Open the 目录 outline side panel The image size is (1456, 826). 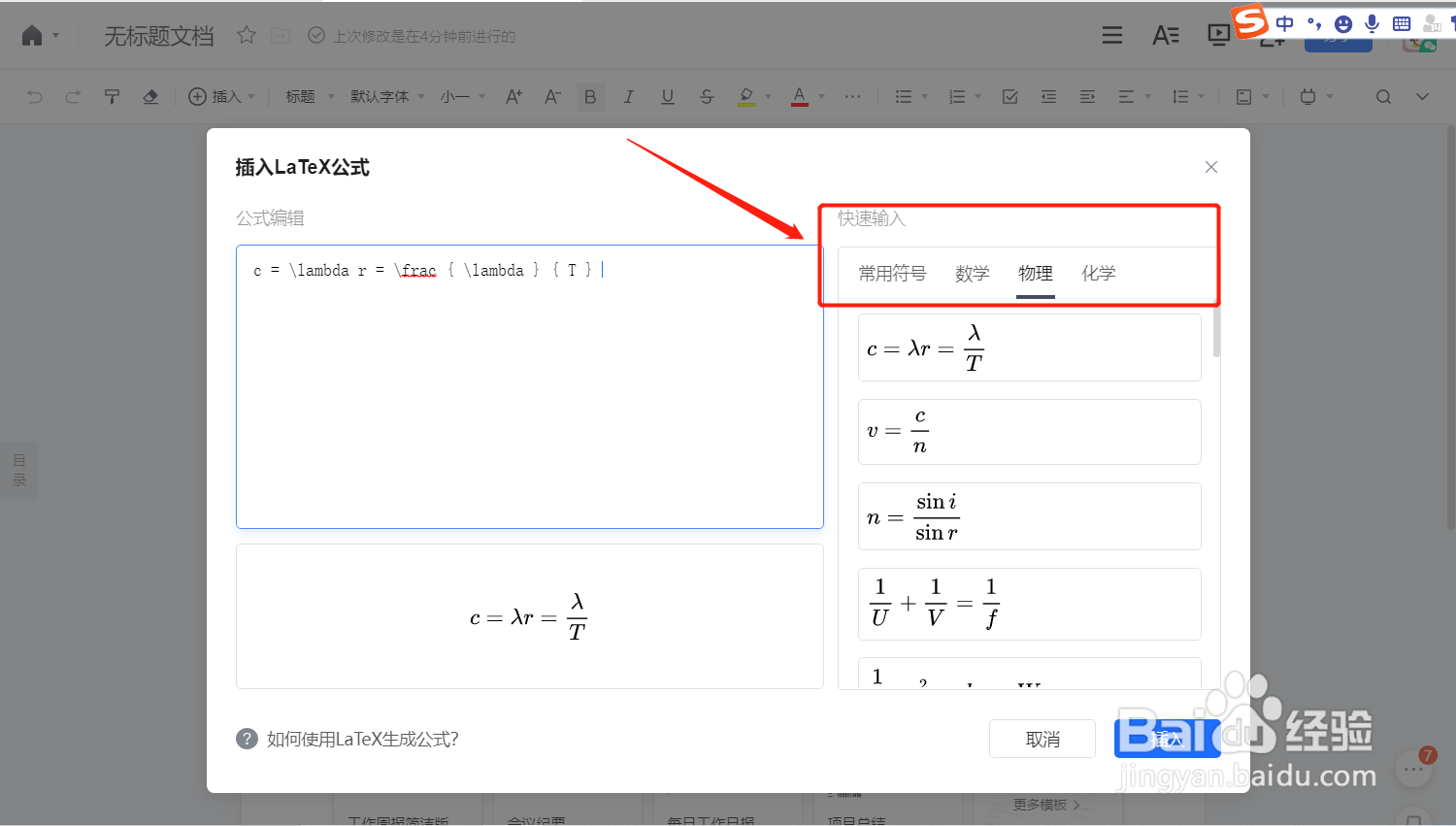tap(19, 470)
